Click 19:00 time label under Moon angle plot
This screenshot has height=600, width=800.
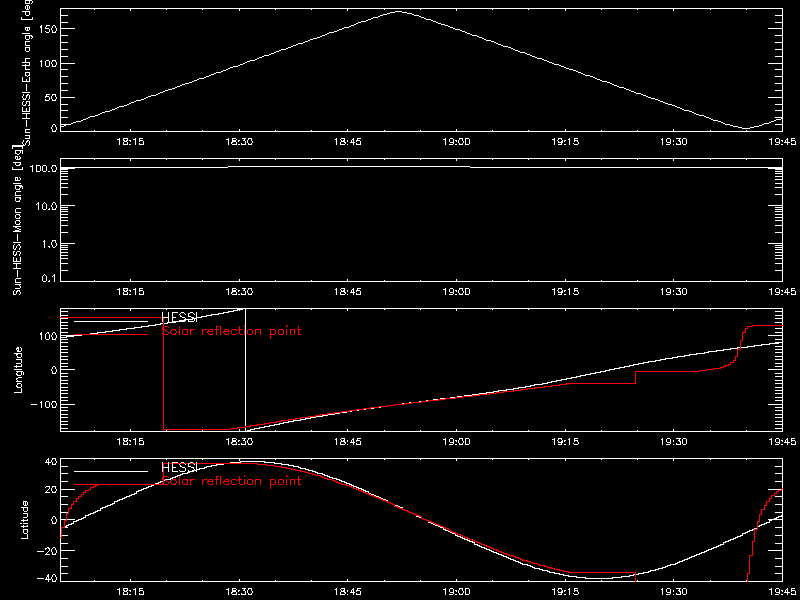[457, 292]
